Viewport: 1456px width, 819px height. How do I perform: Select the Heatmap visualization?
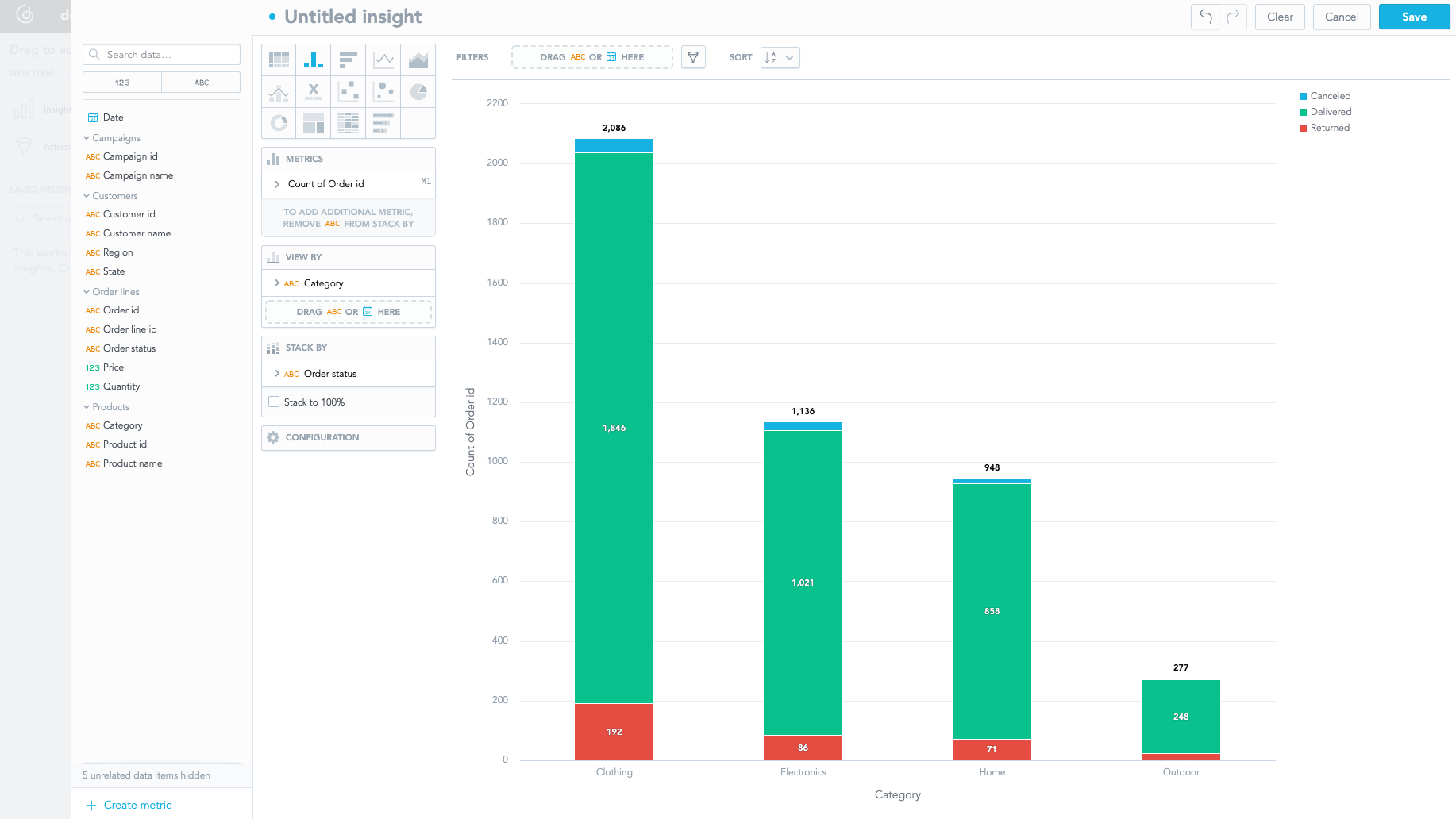point(349,123)
